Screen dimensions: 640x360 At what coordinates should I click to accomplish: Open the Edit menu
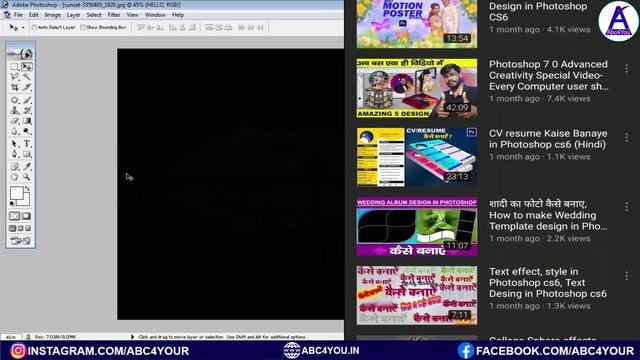(33, 15)
